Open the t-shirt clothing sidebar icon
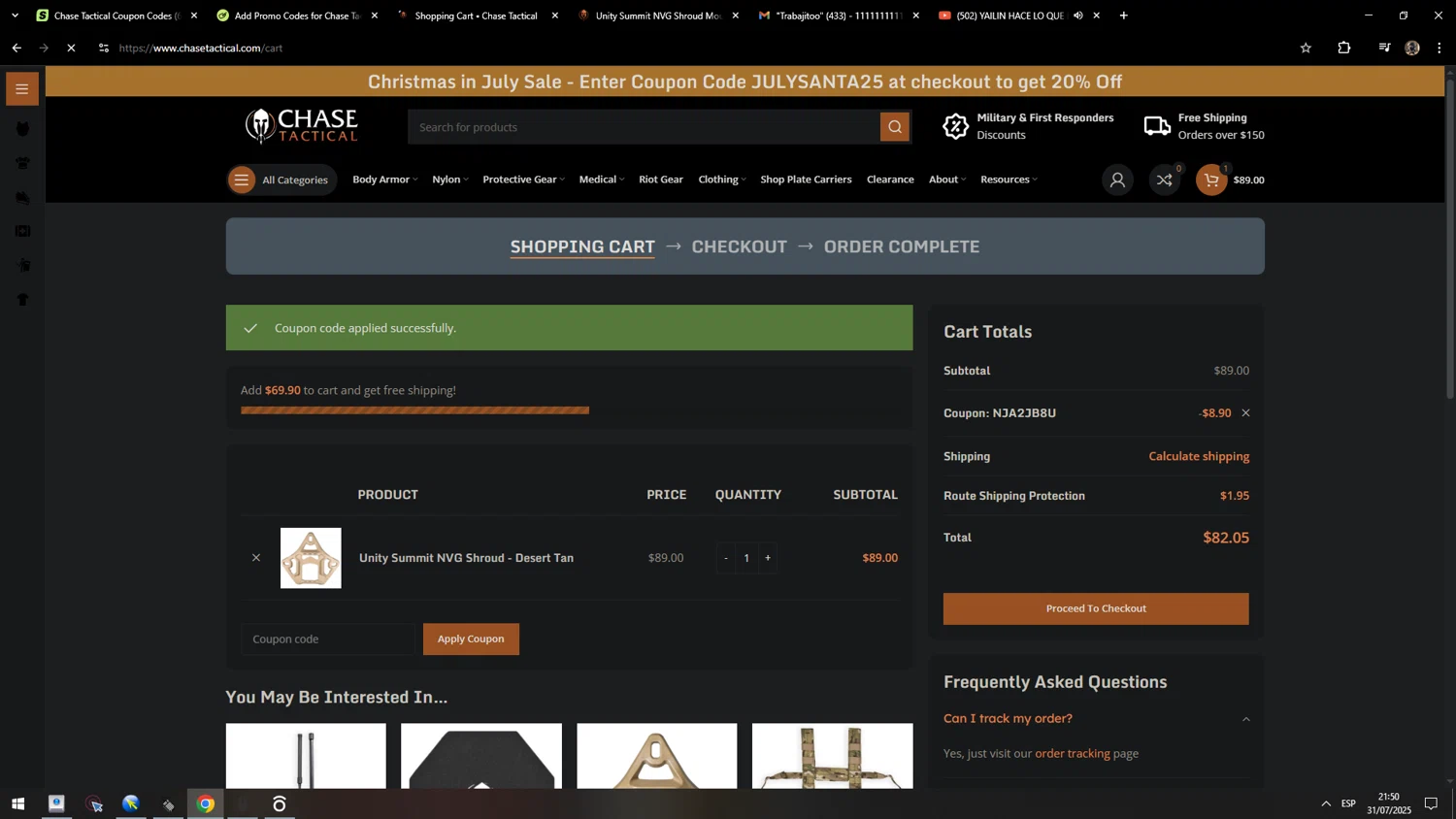The image size is (1456, 819). point(22,300)
